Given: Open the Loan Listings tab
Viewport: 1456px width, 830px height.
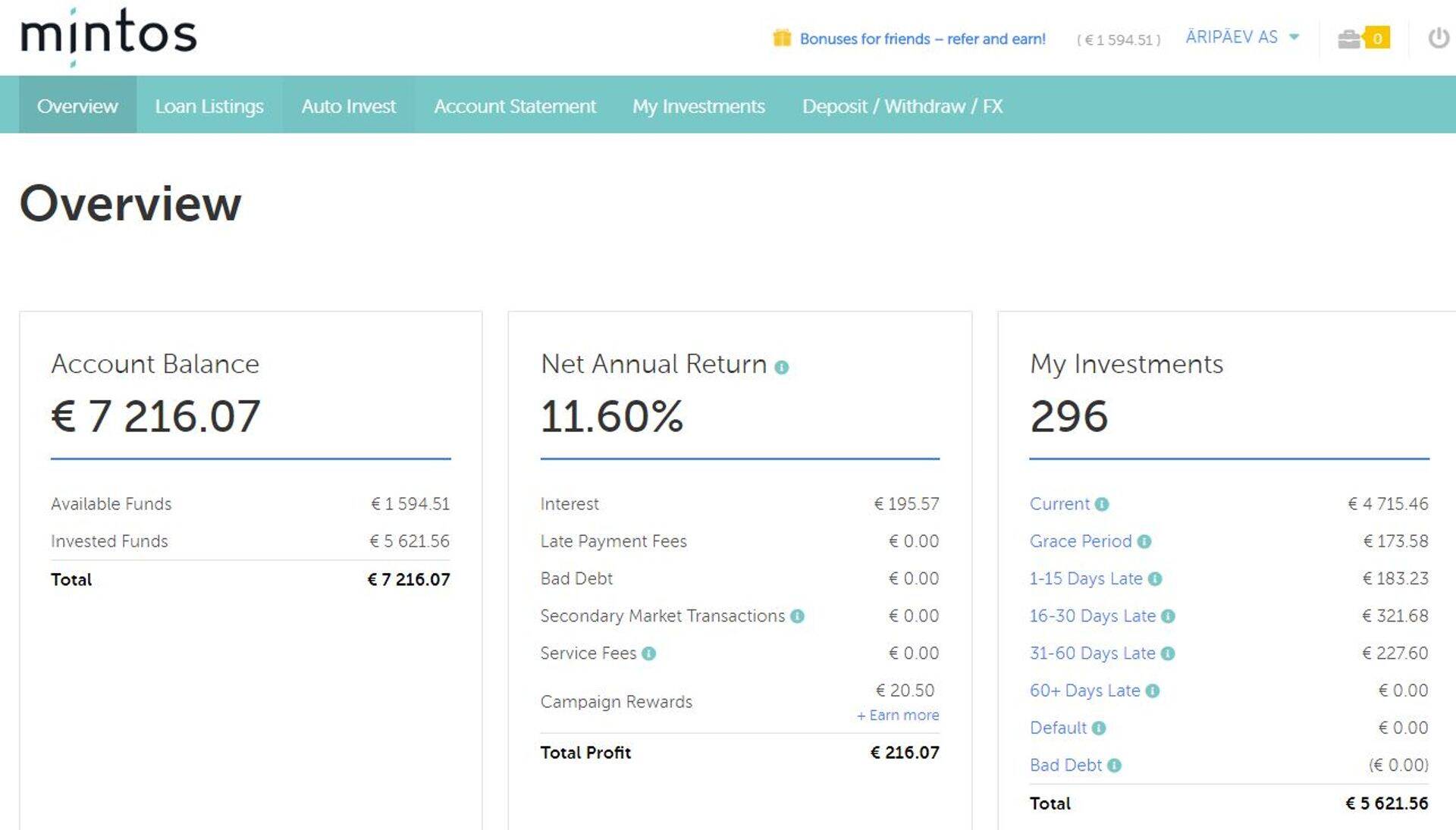Looking at the screenshot, I should (x=209, y=106).
